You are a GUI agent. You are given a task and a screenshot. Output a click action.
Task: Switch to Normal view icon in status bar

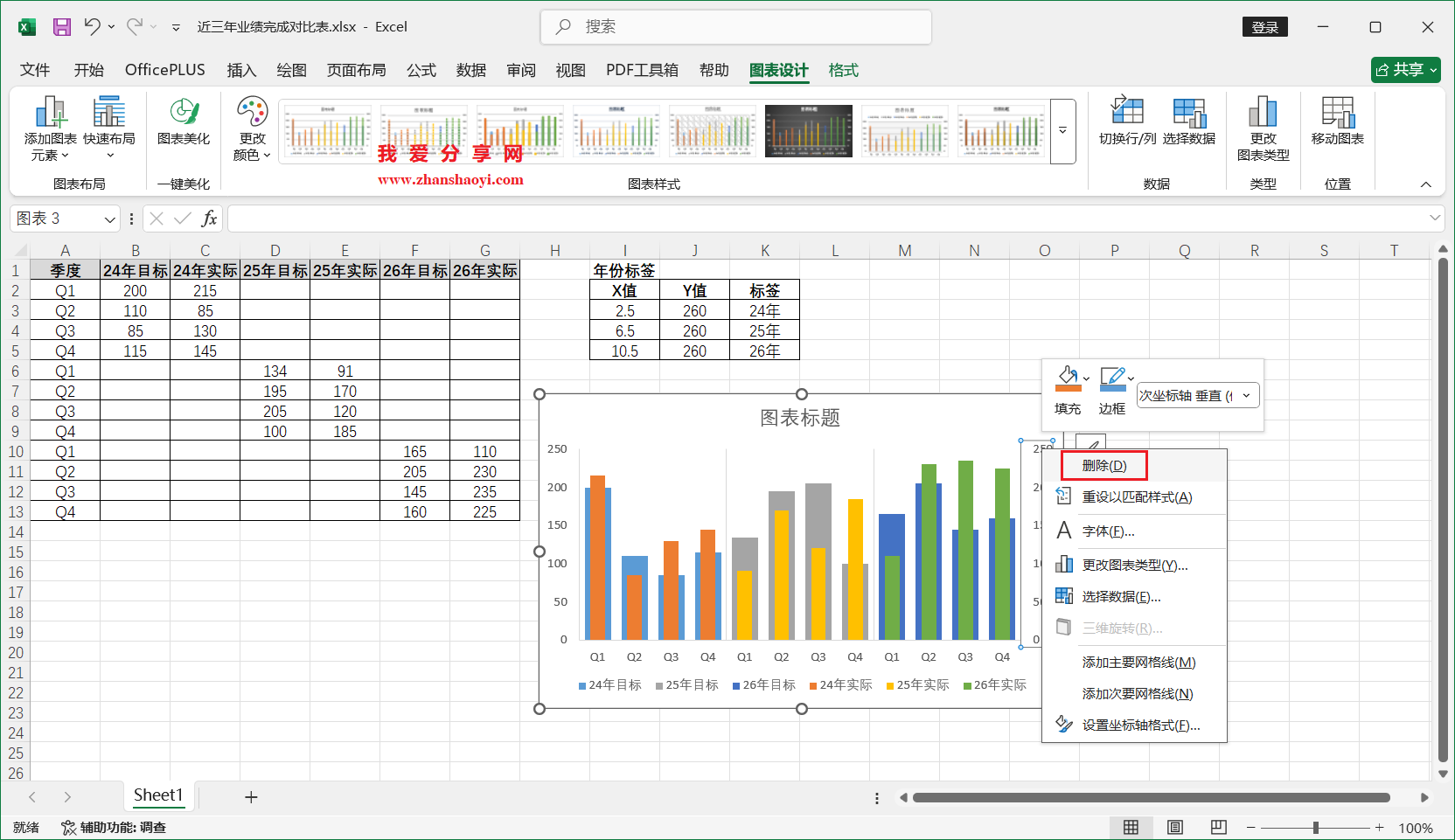1131,827
